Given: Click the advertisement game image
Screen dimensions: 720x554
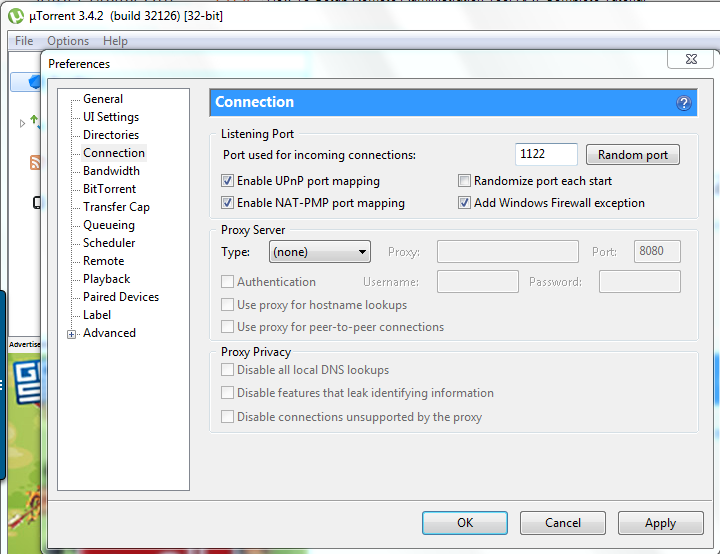Looking at the screenshot, I should coord(25,452).
